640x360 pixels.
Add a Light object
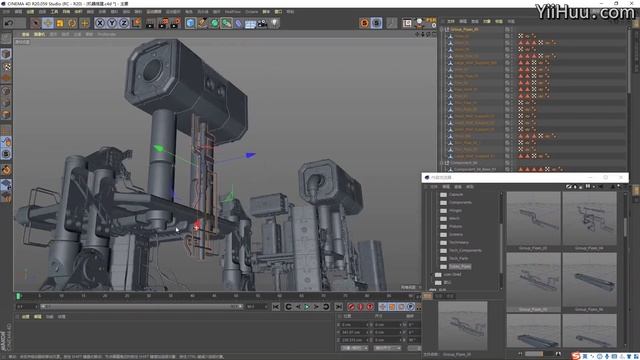[x=274, y=23]
